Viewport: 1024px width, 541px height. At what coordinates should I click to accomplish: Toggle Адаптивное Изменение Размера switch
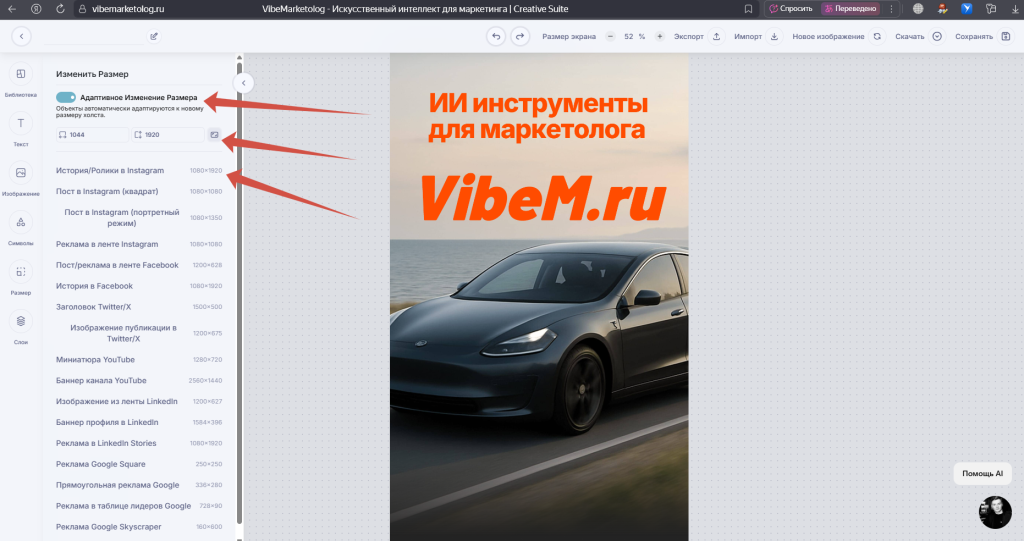[x=66, y=97]
